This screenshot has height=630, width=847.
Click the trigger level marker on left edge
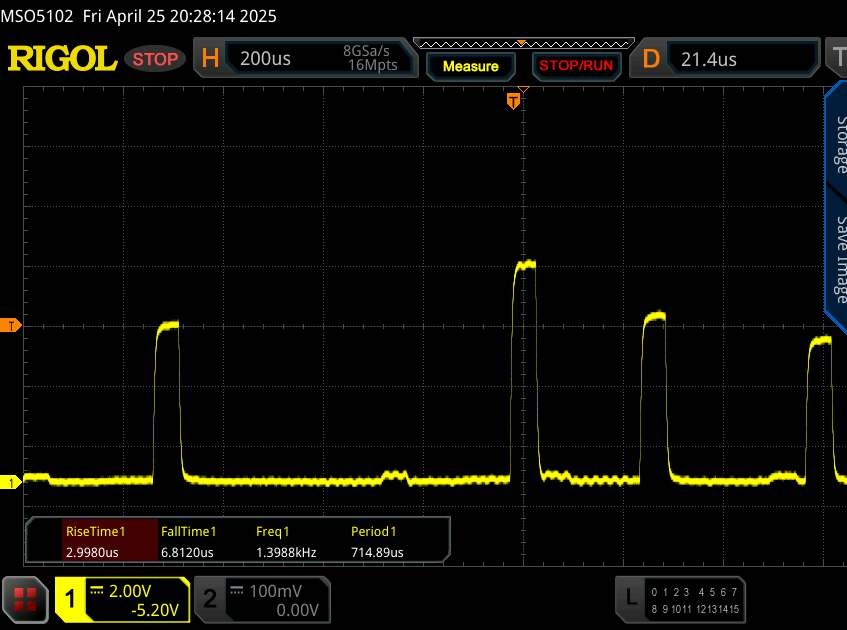click(11, 326)
